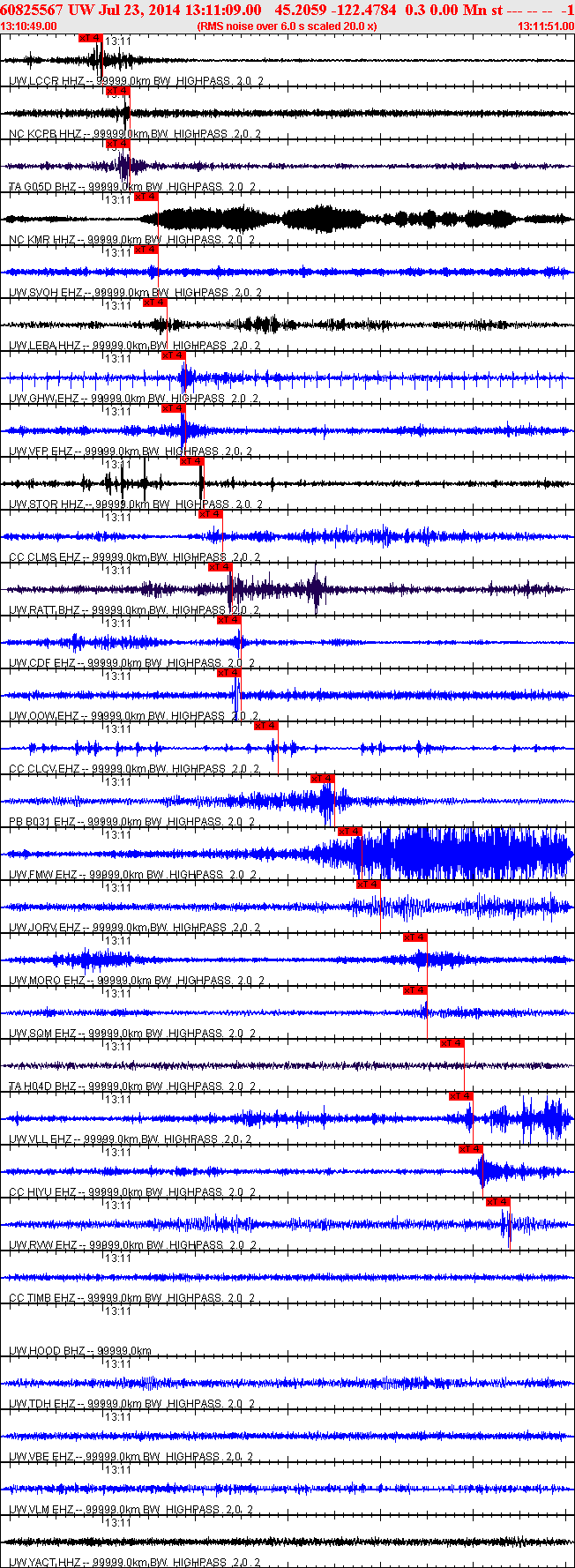Click the red pick flag on the MORO trace
The height and width of the screenshot is (1568, 575).
pos(414,937)
